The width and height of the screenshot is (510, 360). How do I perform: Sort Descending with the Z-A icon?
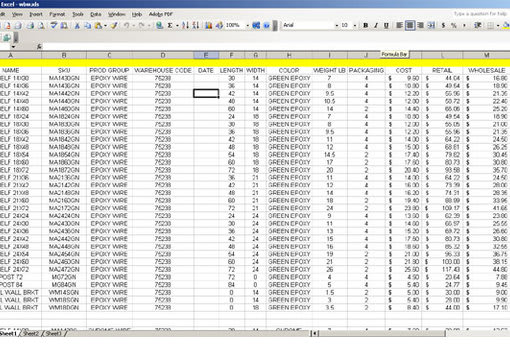[196, 25]
